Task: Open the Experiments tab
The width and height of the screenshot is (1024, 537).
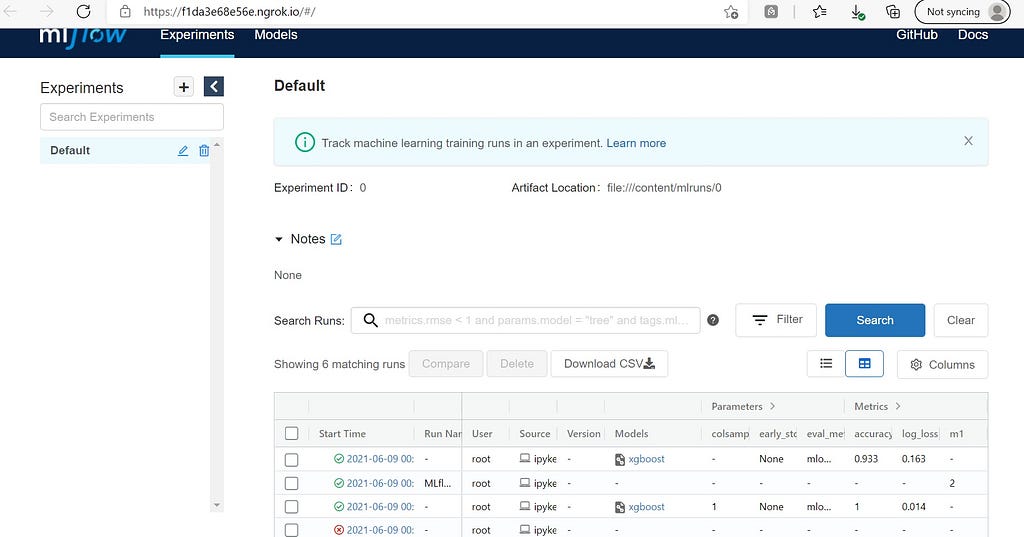Action: [x=197, y=35]
